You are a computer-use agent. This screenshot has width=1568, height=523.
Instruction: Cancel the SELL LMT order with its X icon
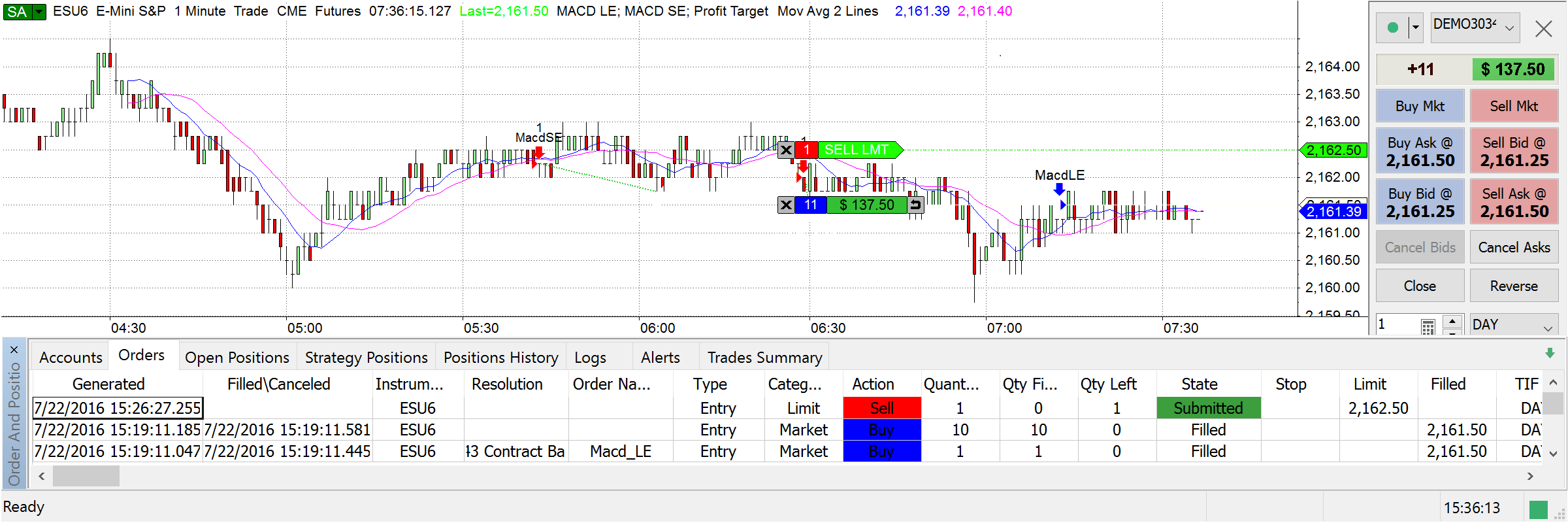(x=786, y=150)
